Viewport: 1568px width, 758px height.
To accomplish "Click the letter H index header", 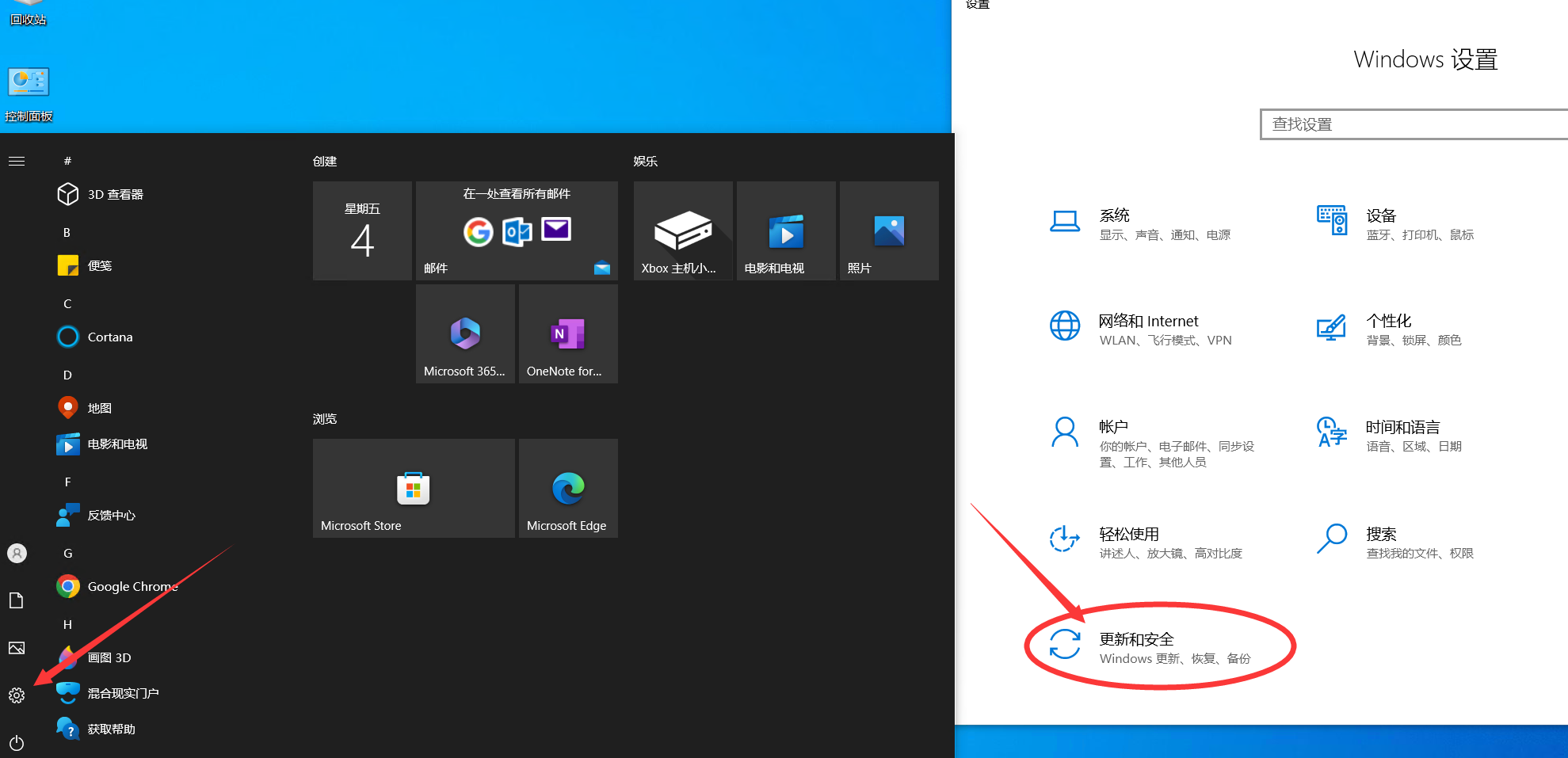I will coord(67,624).
